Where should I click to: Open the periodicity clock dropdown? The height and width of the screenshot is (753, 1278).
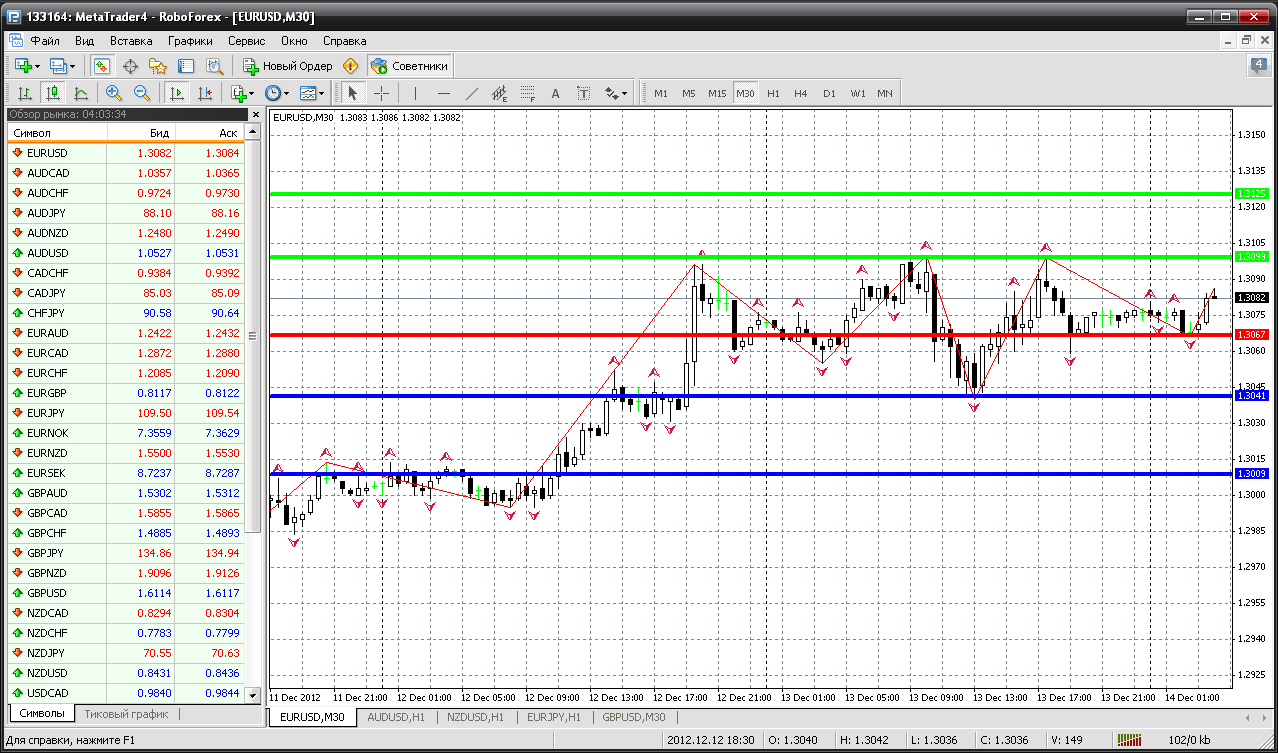(x=276, y=93)
